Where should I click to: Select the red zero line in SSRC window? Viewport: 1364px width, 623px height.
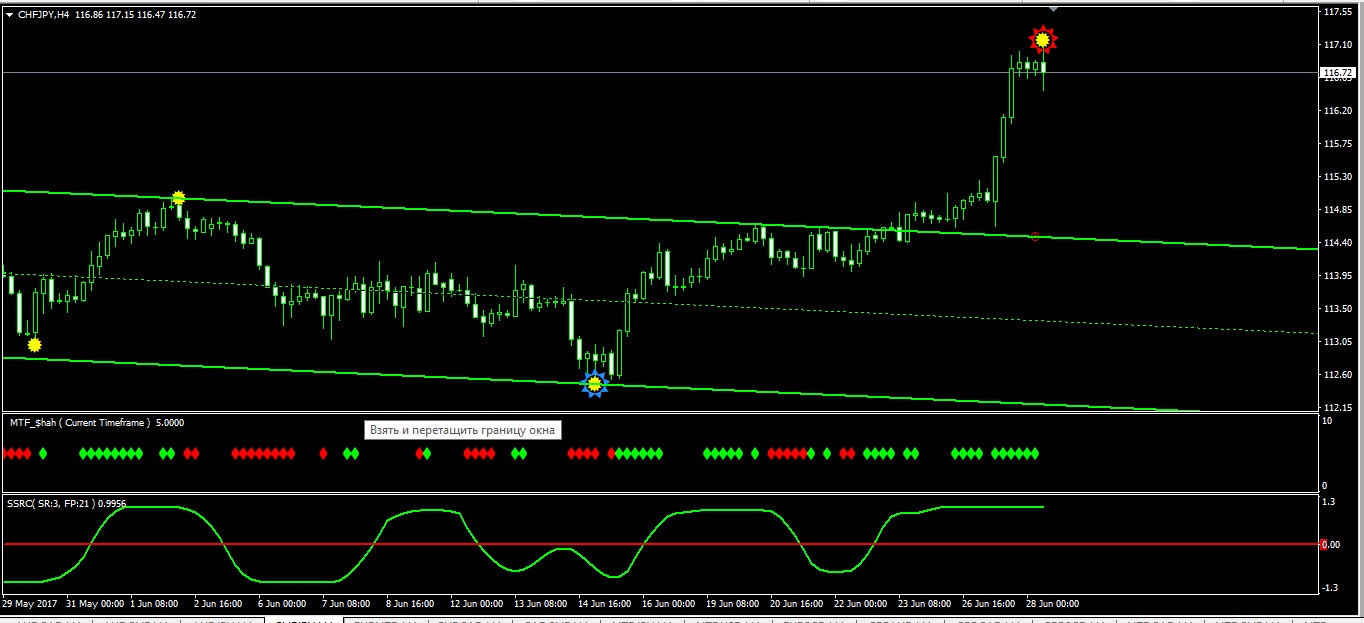[660, 544]
